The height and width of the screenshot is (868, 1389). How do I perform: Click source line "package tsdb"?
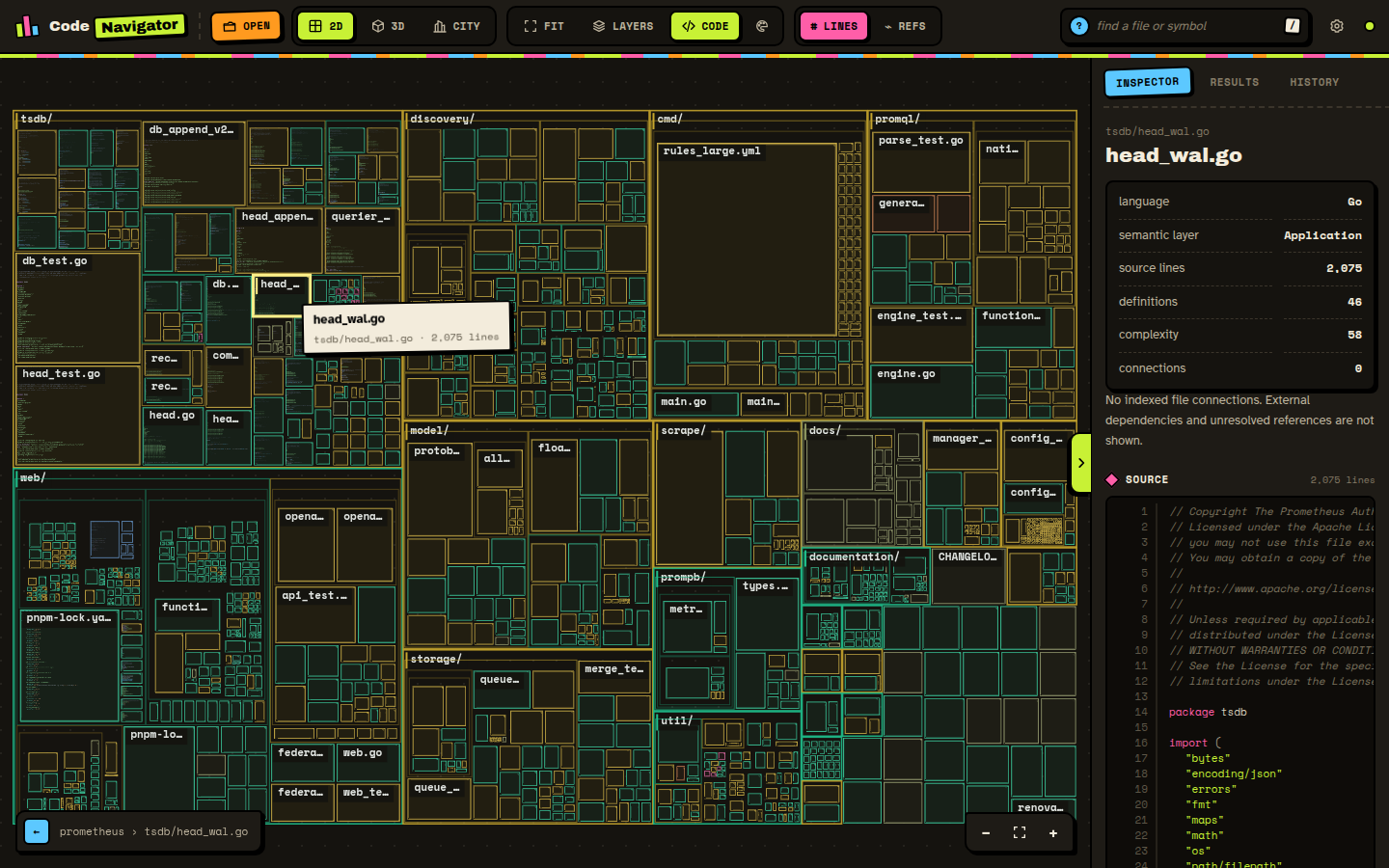(x=1208, y=712)
